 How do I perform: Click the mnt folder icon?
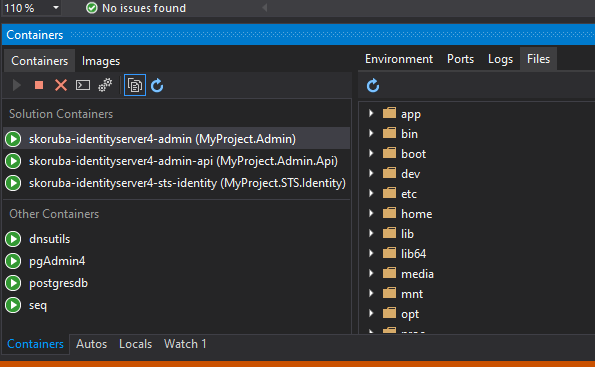click(389, 293)
